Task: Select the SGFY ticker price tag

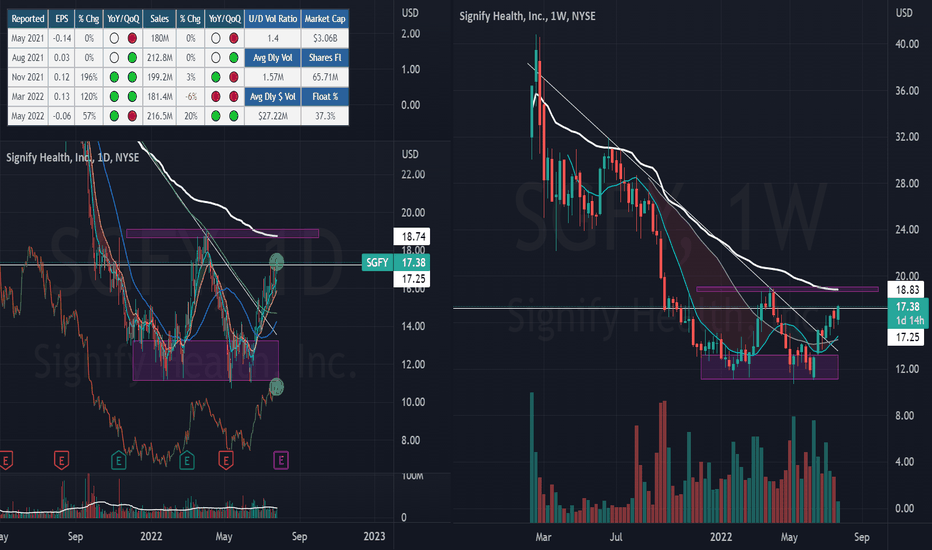Action: [x=377, y=262]
